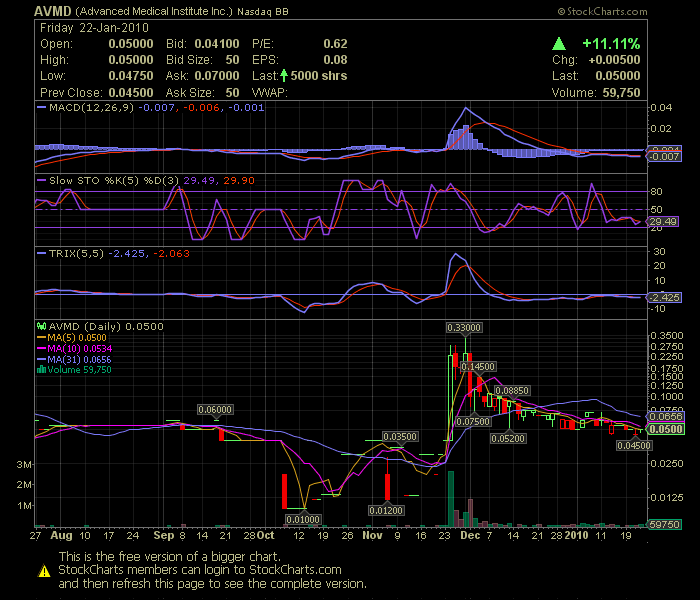Viewport: 700px width, 600px height.
Task: Click the Oct label on date axis
Action: pyautogui.click(x=266, y=535)
